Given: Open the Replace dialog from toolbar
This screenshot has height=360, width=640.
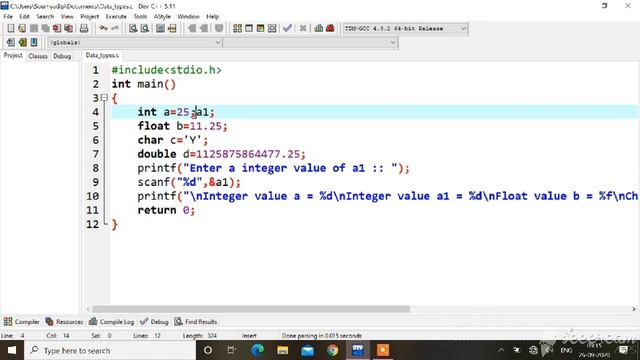Looking at the screenshot, I should click(x=144, y=28).
